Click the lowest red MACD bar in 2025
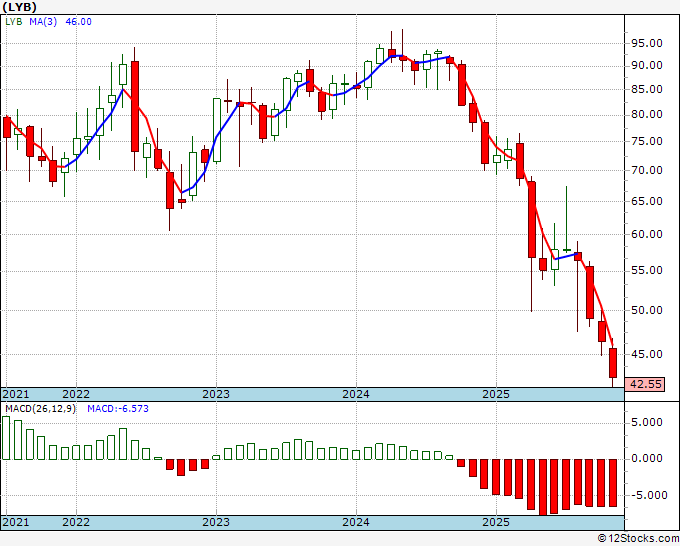680x546 pixels. (x=543, y=487)
